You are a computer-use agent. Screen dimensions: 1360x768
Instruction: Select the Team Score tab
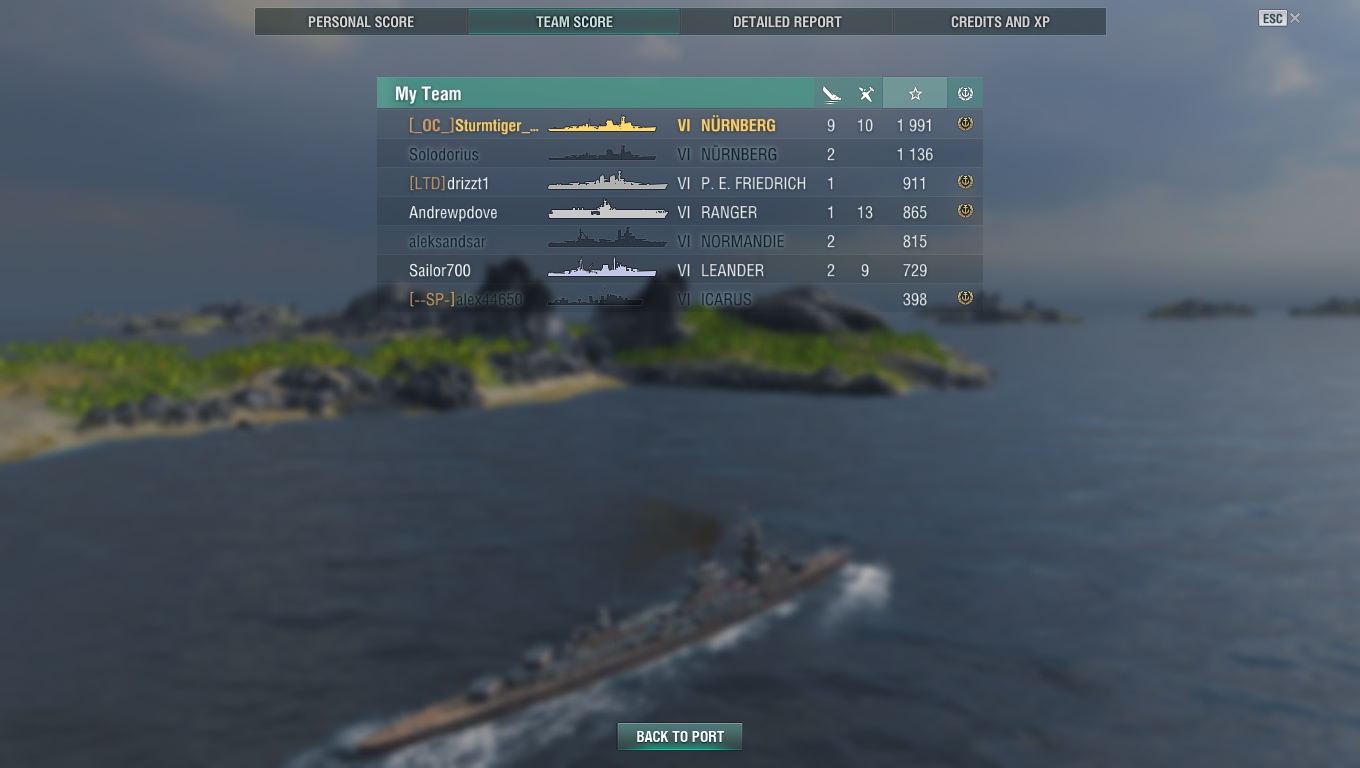click(574, 21)
